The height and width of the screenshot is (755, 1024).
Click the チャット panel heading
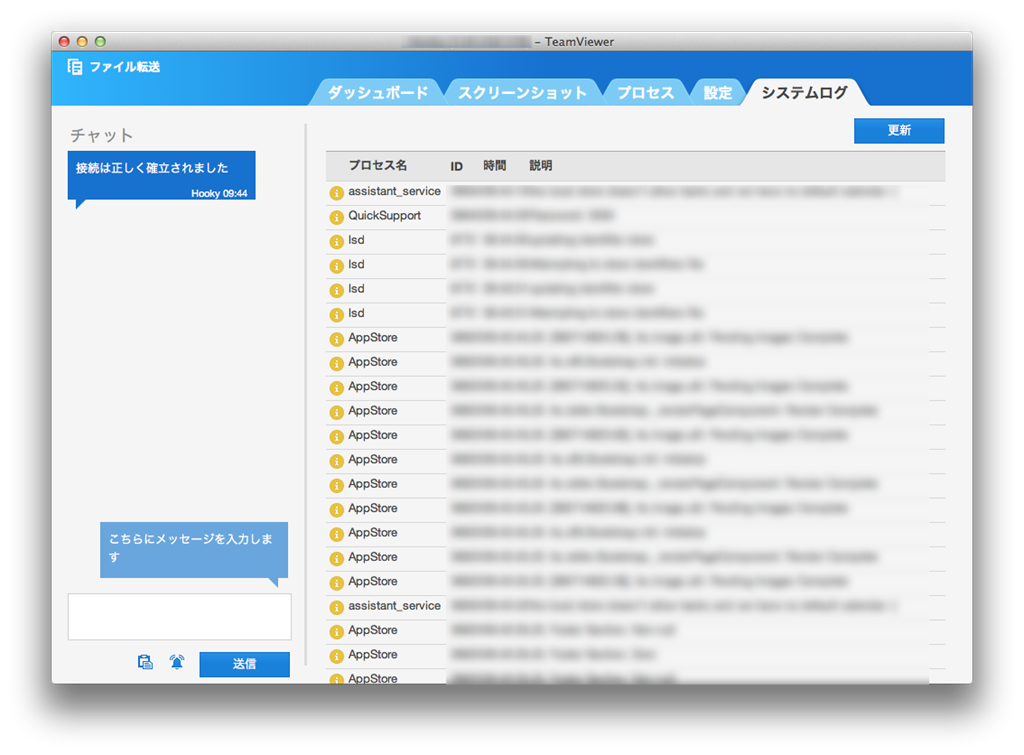(101, 135)
